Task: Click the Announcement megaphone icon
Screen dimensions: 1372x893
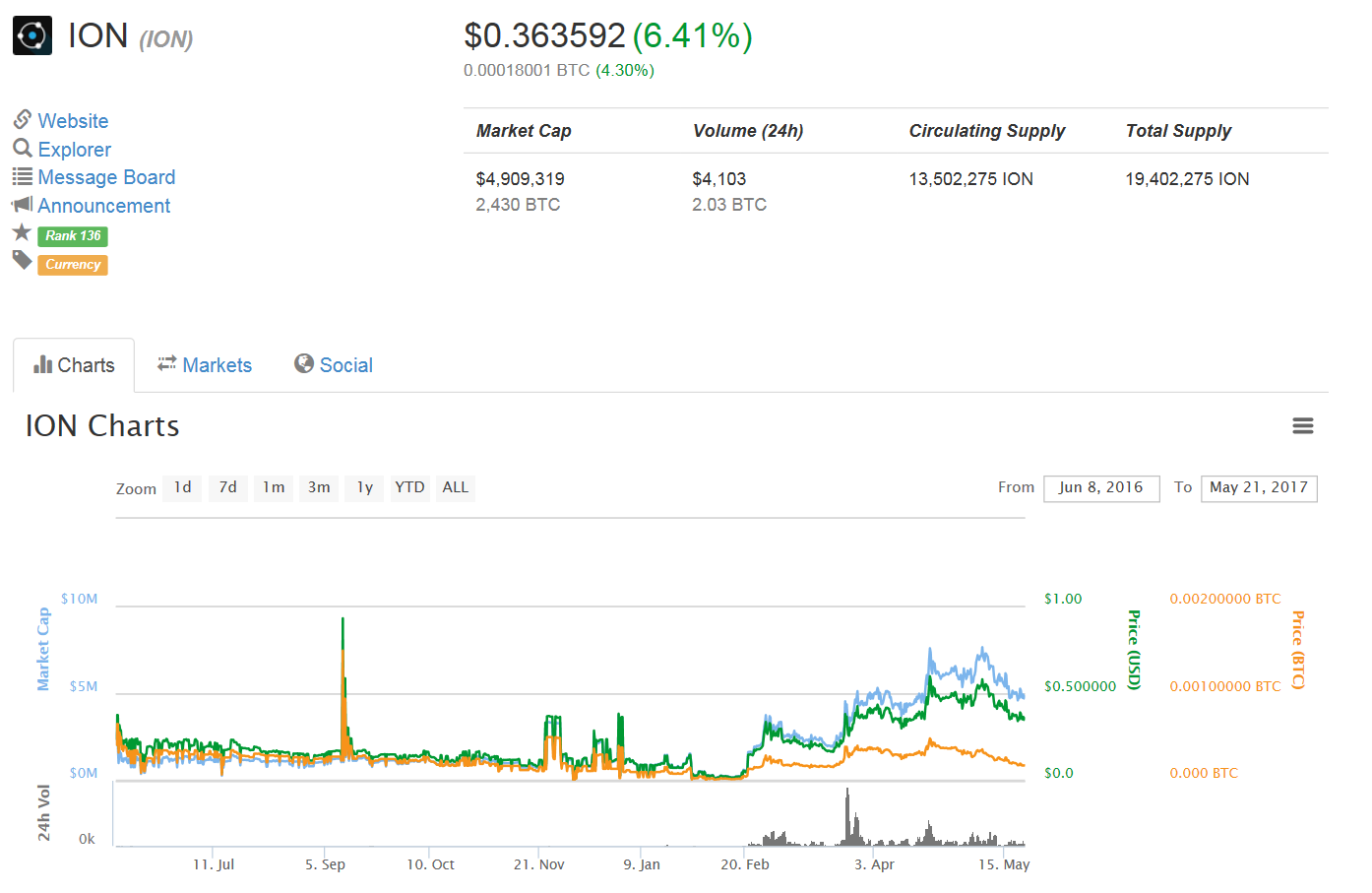Action: (x=23, y=205)
